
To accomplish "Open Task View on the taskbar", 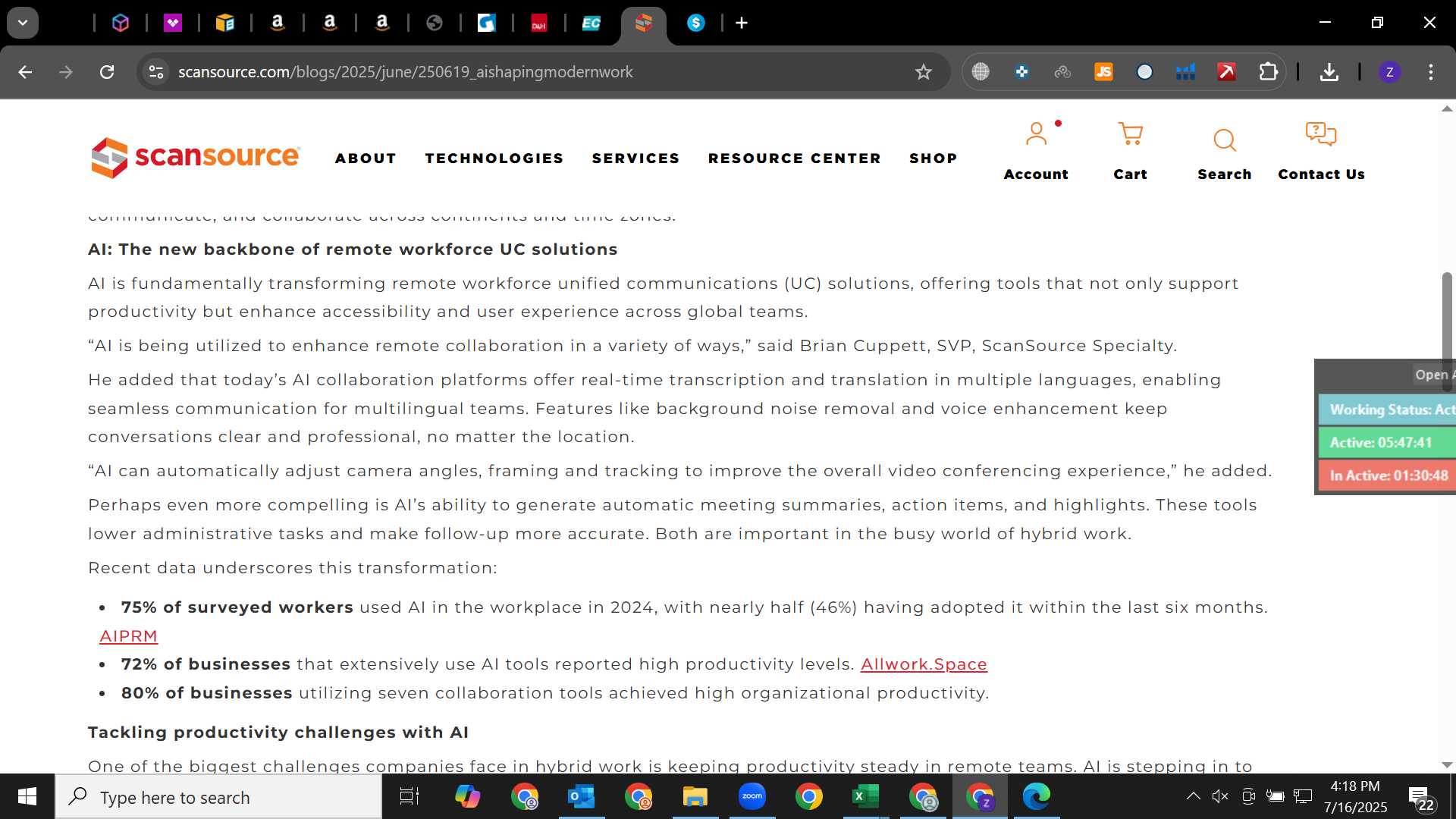I will click(x=409, y=796).
